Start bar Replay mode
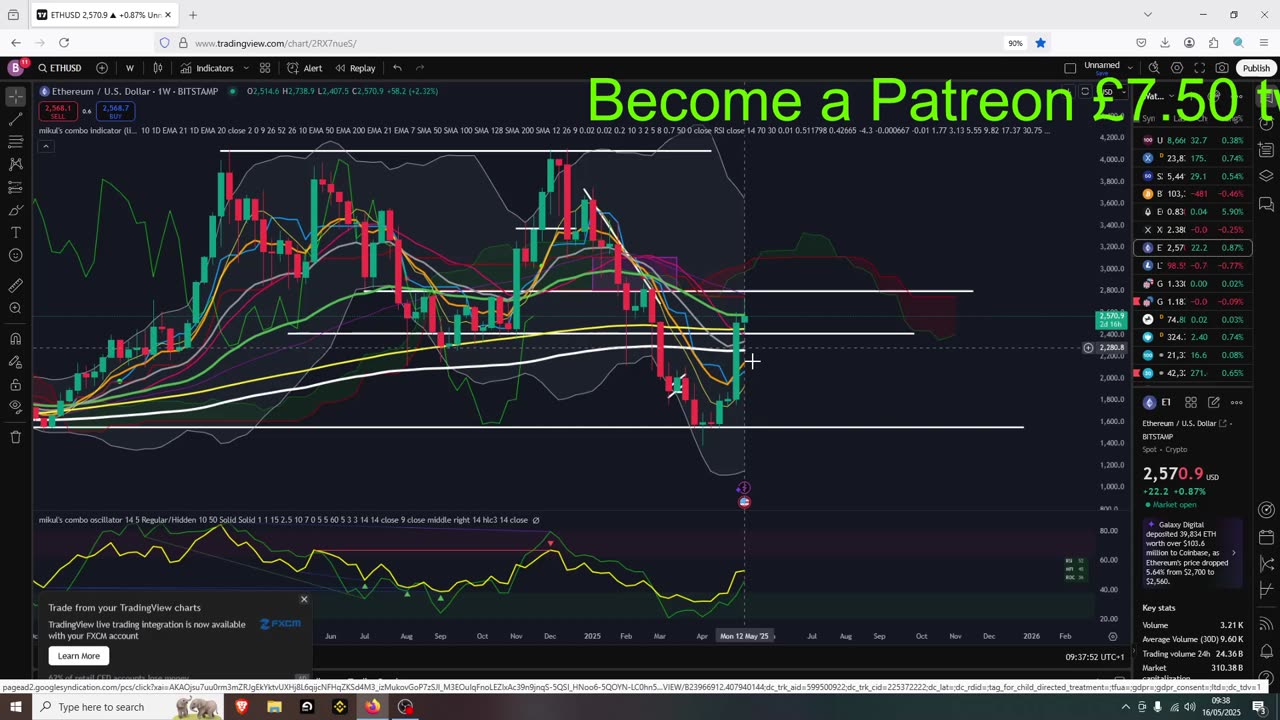 click(355, 68)
